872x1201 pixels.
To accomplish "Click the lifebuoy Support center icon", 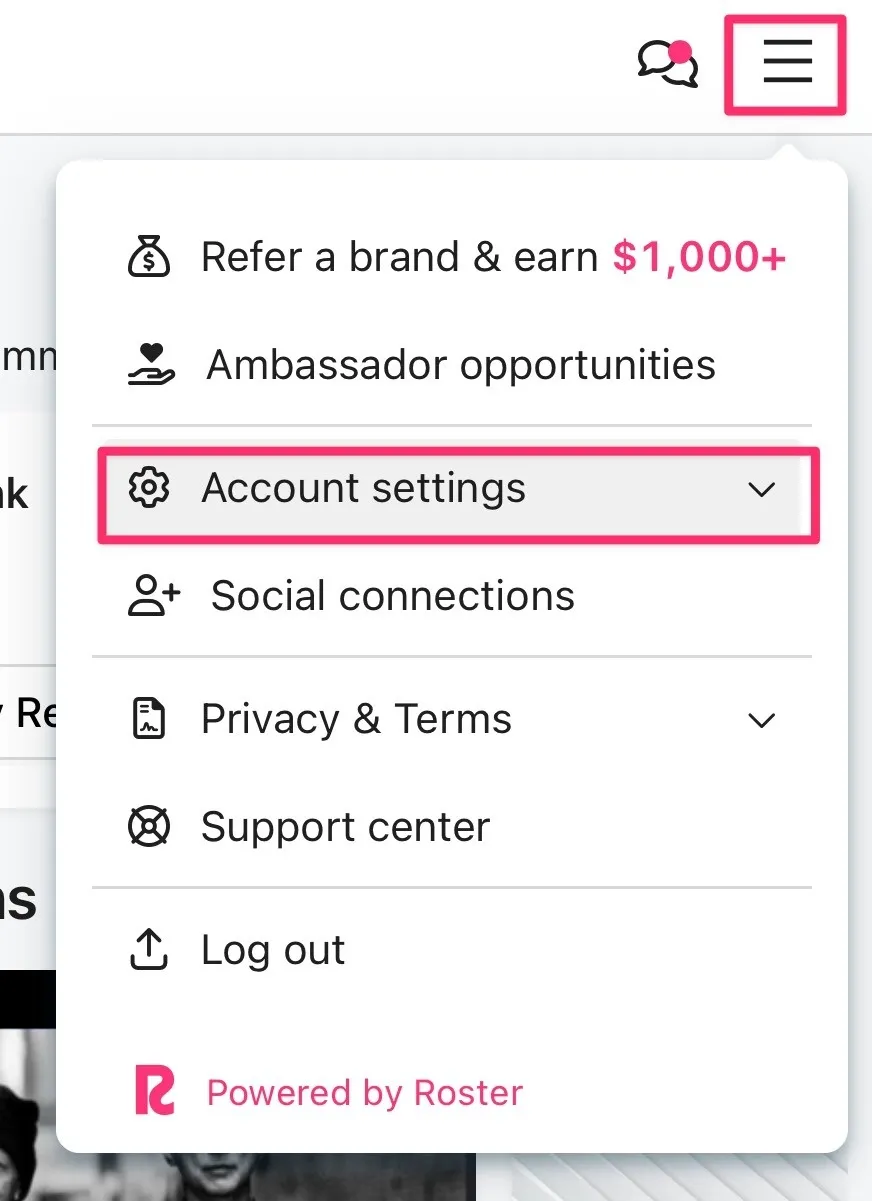I will [x=150, y=827].
